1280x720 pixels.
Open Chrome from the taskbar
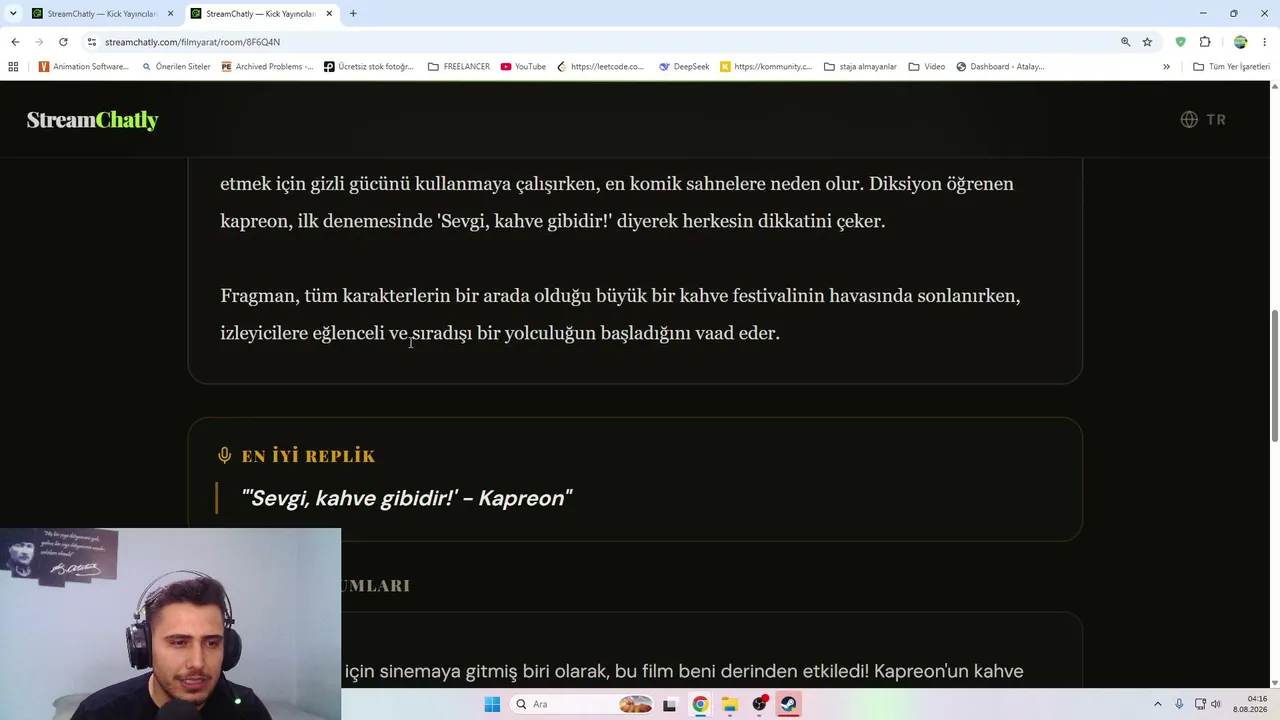click(x=700, y=704)
